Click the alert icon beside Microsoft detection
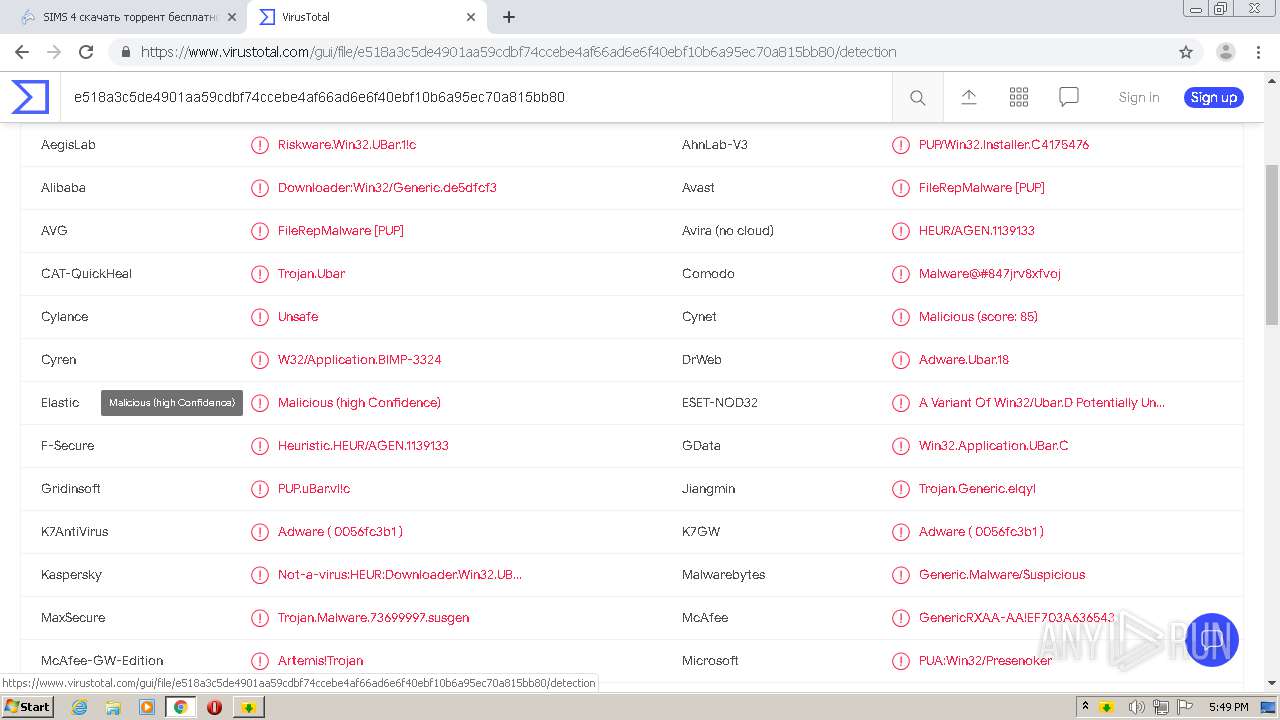Image resolution: width=1280 pixels, height=720 pixels. (901, 661)
